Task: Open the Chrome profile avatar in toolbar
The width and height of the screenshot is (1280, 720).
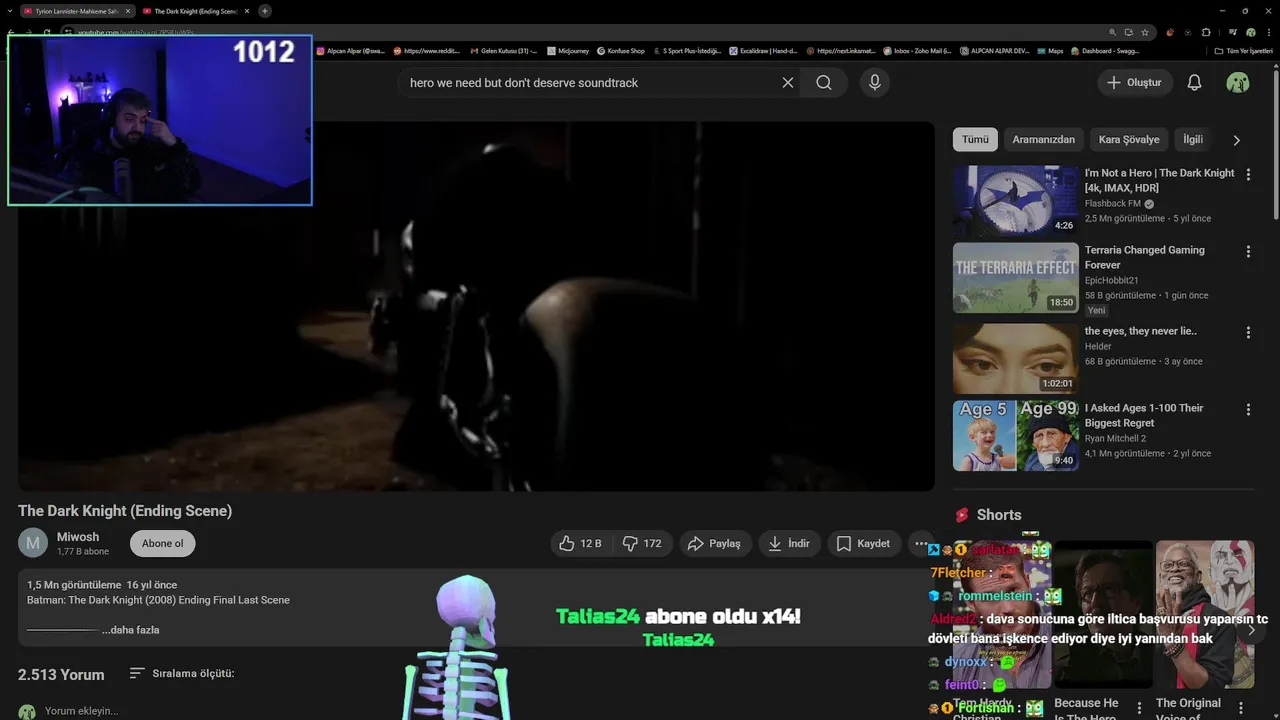Action: (1250, 32)
